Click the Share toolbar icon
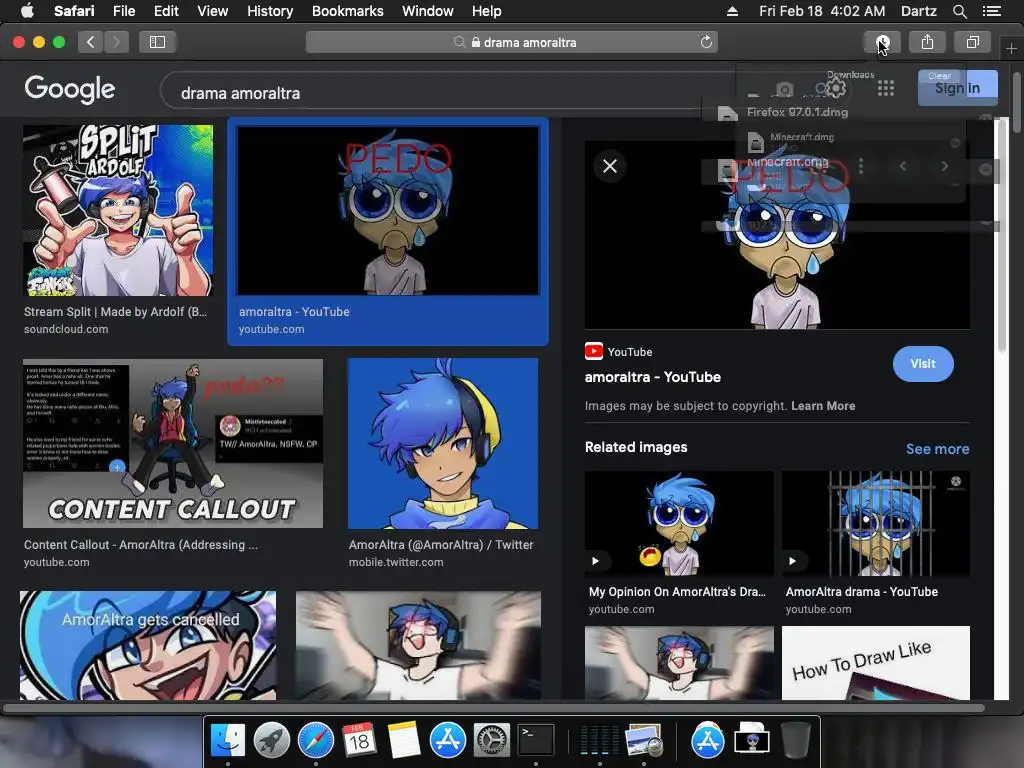The width and height of the screenshot is (1024, 768). click(x=927, y=42)
